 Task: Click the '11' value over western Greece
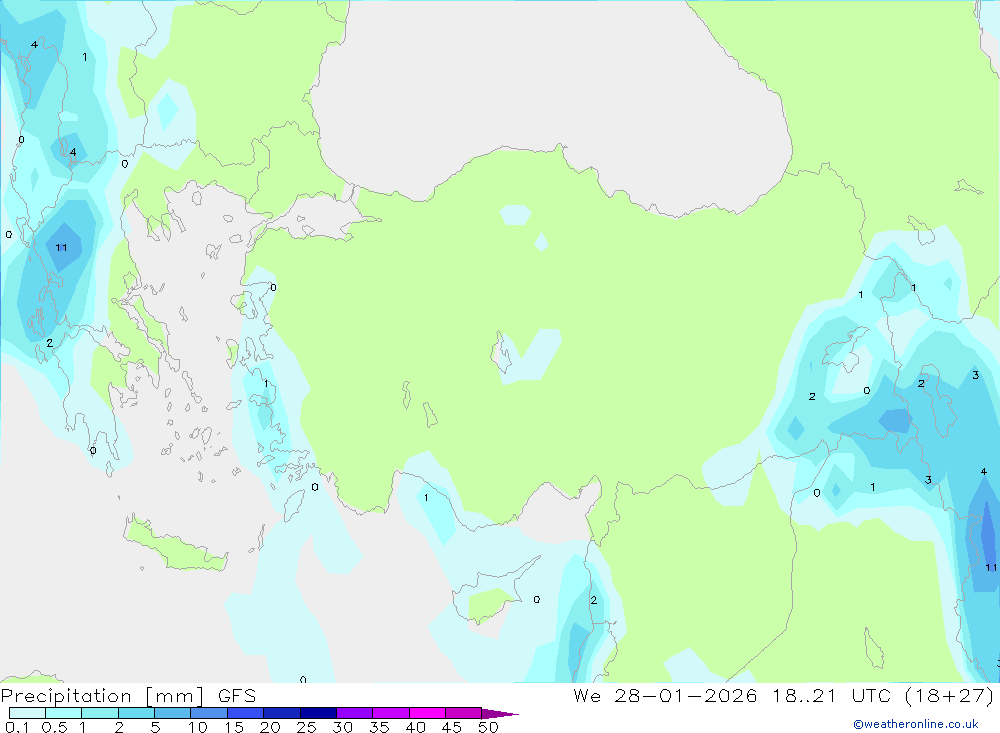(61, 248)
